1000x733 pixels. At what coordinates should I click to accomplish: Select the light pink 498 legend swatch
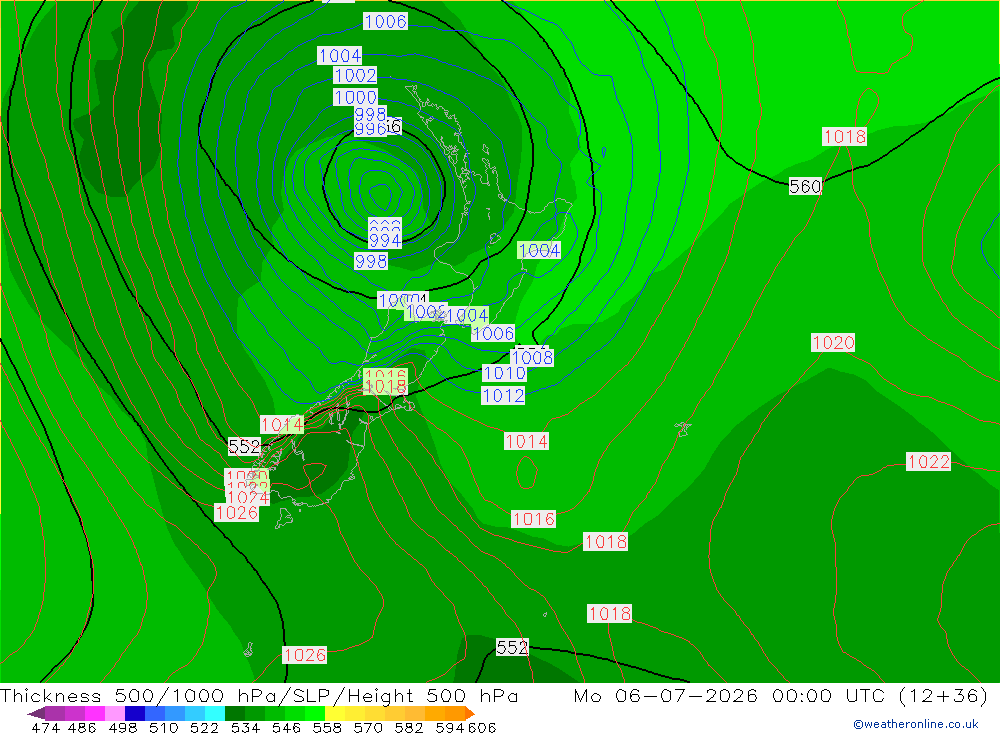[x=115, y=713]
